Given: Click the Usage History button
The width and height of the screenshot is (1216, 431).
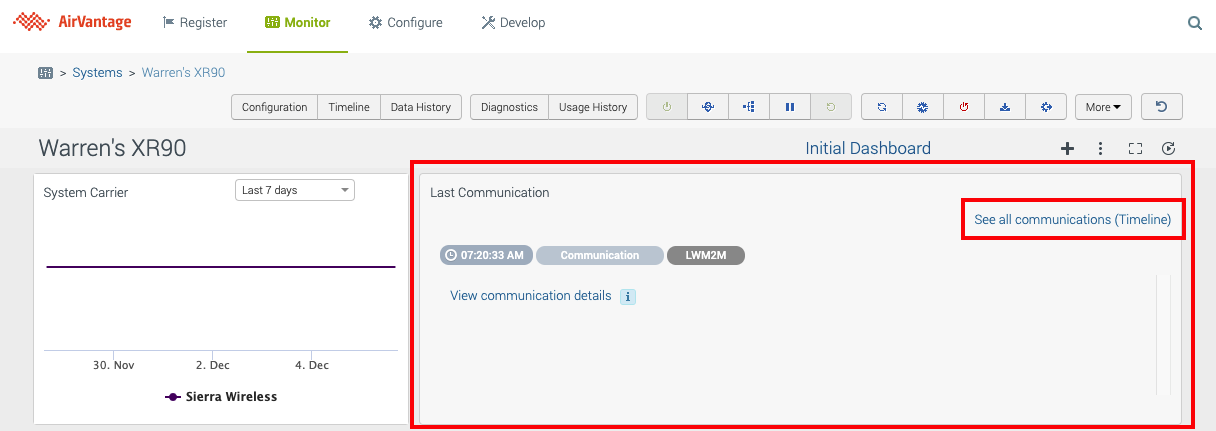Looking at the screenshot, I should point(593,107).
